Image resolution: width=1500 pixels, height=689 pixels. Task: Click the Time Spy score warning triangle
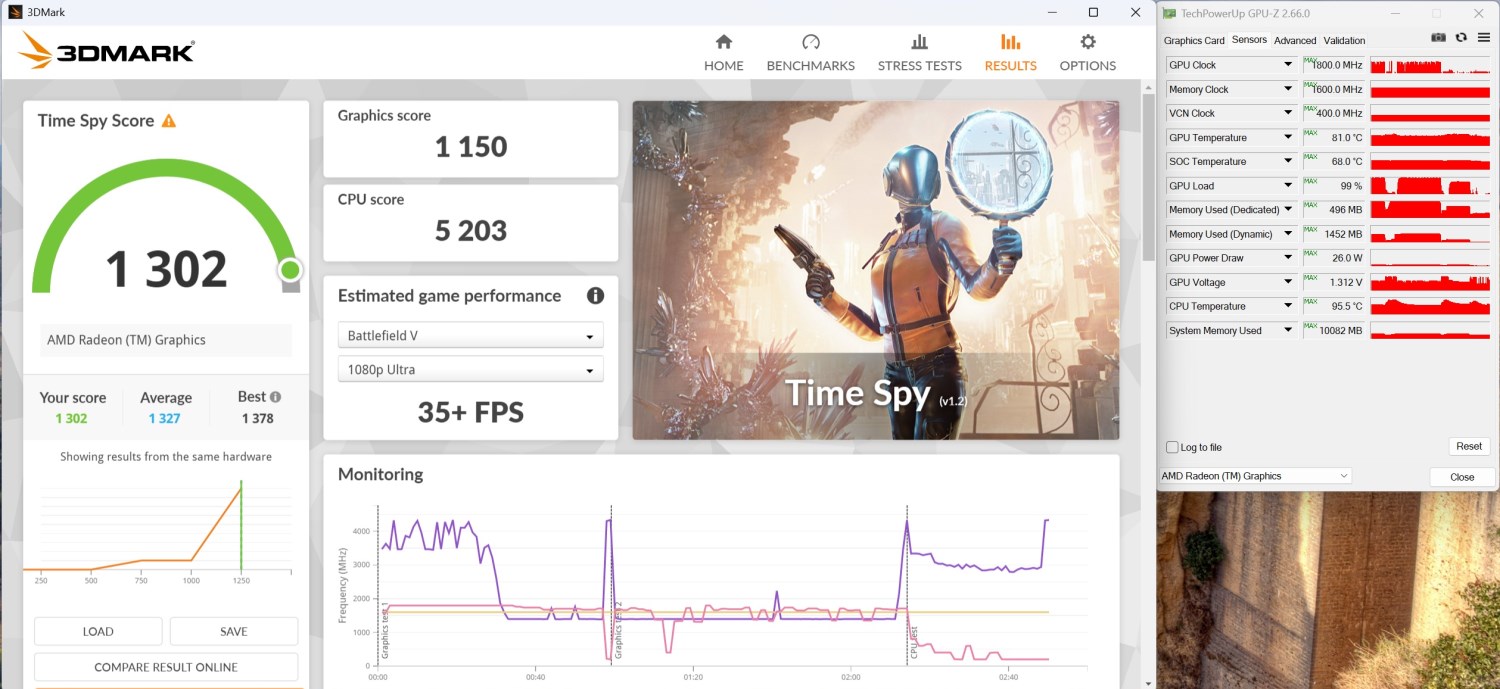[169, 121]
